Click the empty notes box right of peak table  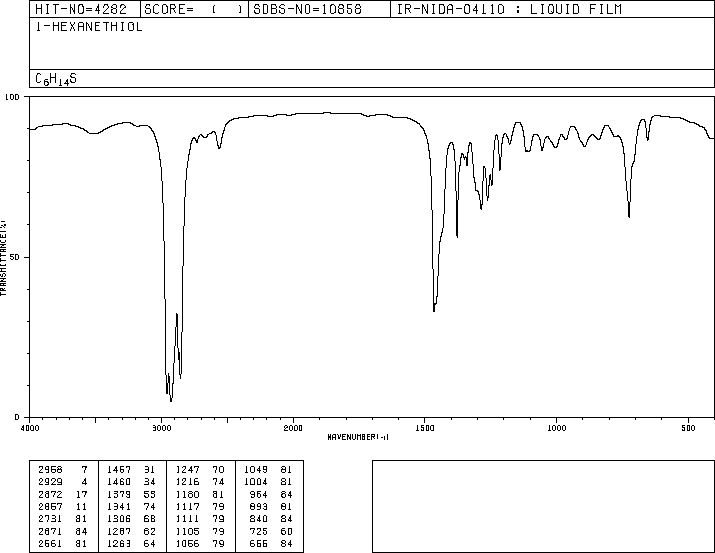(543, 506)
